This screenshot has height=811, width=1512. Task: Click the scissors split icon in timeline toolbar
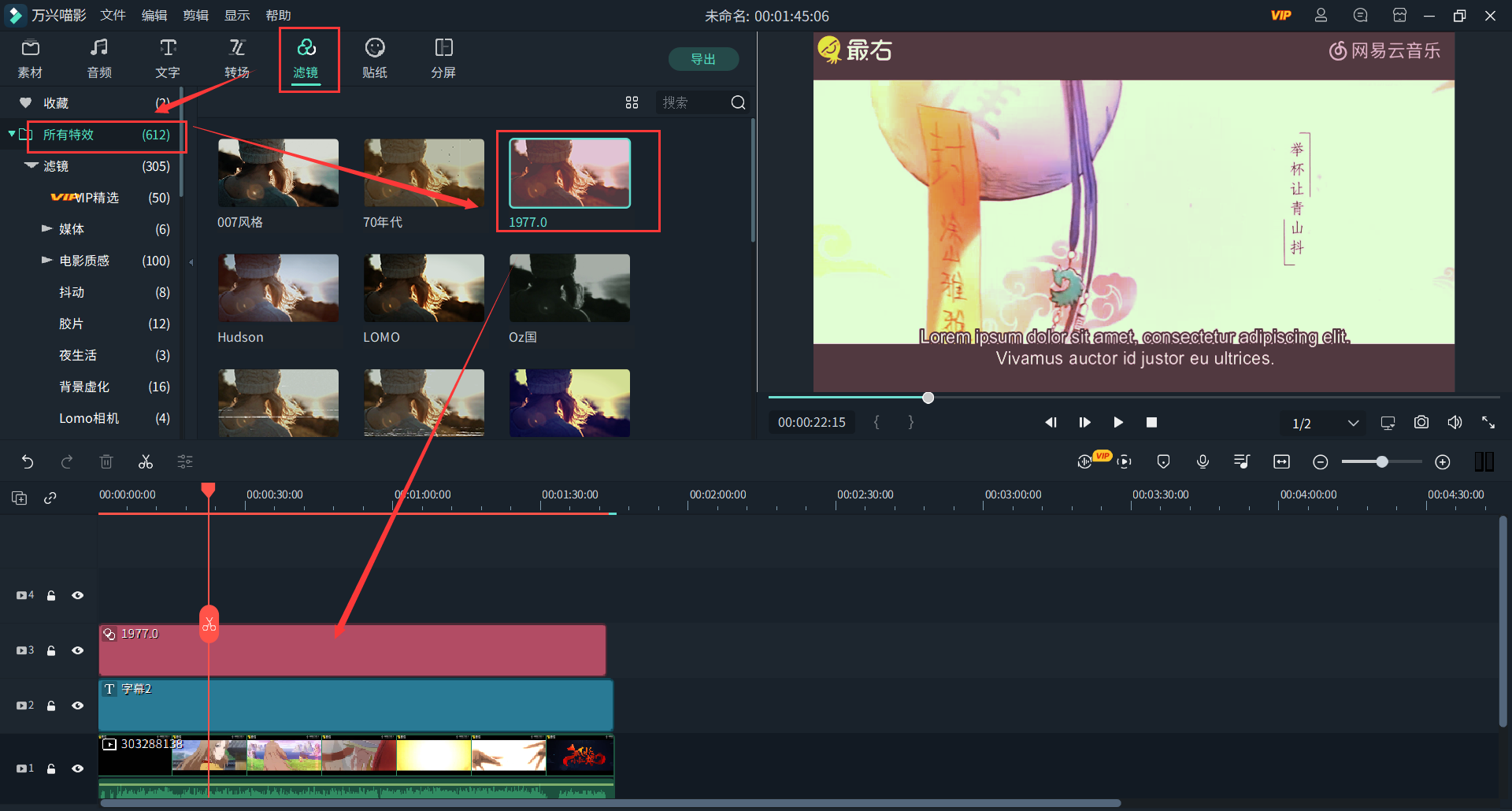point(146,462)
